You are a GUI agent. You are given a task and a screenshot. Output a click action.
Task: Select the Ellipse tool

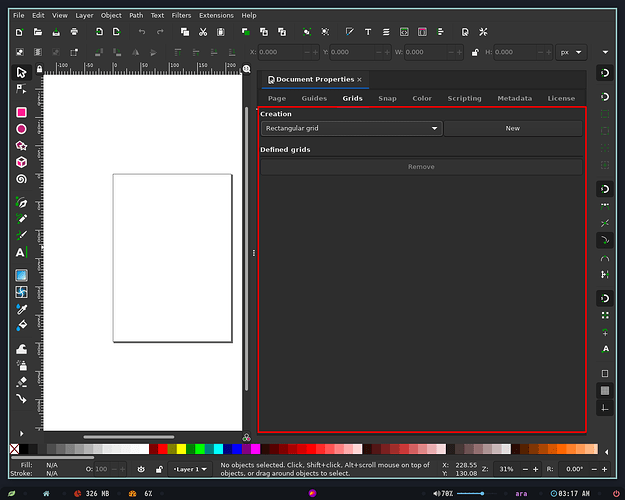[22, 129]
